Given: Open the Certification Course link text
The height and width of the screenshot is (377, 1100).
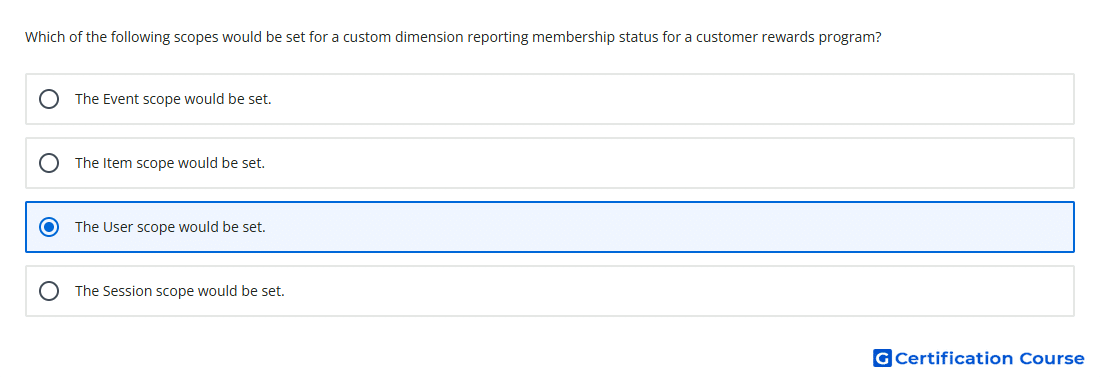Looking at the screenshot, I should (989, 358).
